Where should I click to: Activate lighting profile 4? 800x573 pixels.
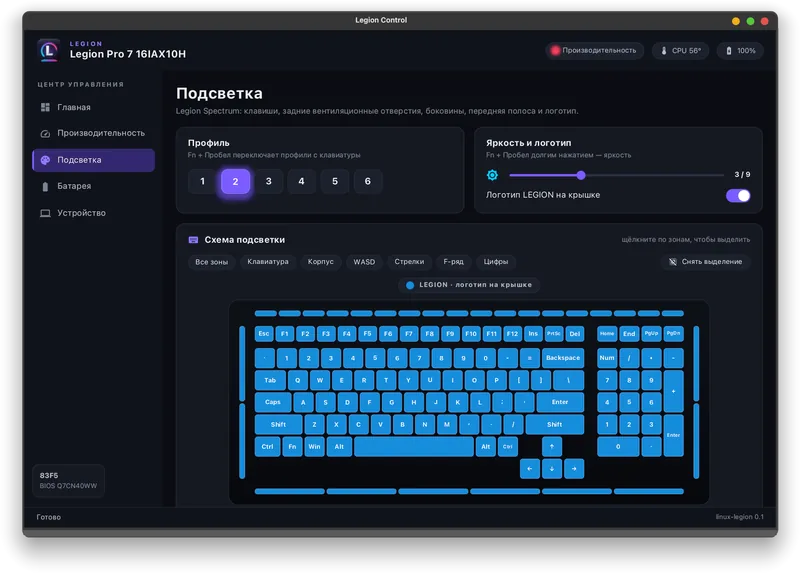(x=302, y=181)
